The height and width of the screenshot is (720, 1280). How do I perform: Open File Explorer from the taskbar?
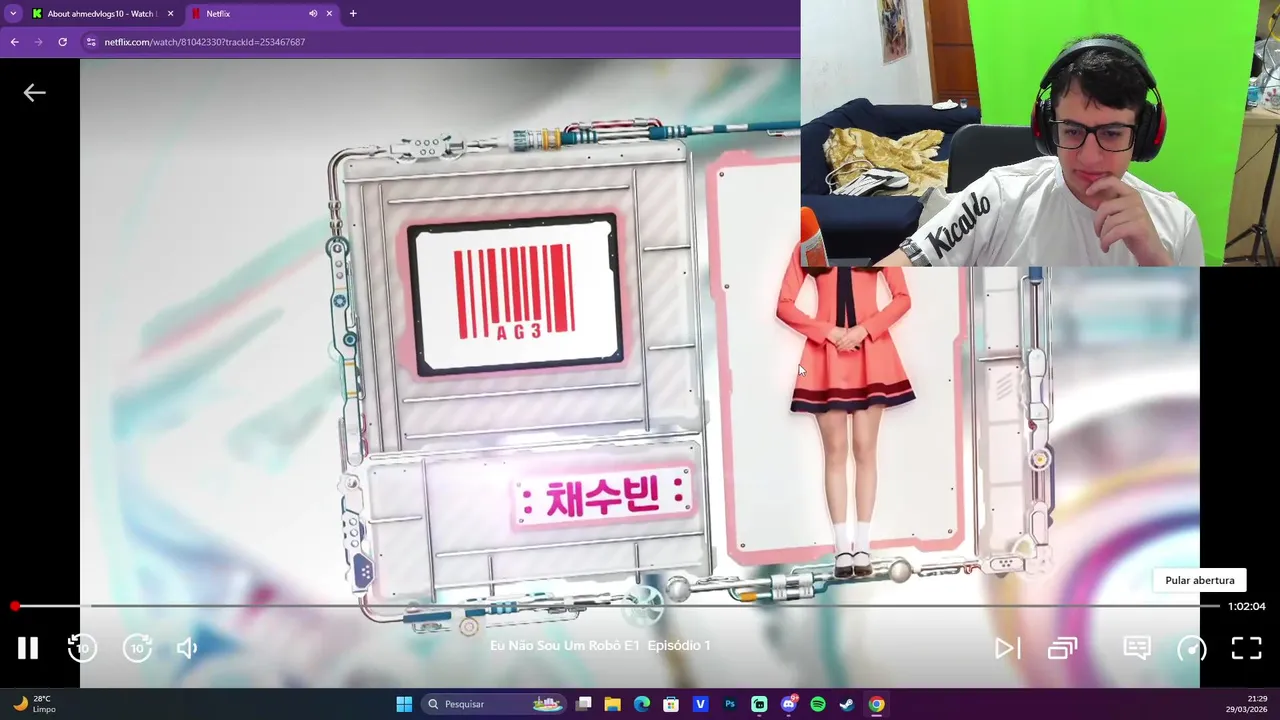point(613,704)
